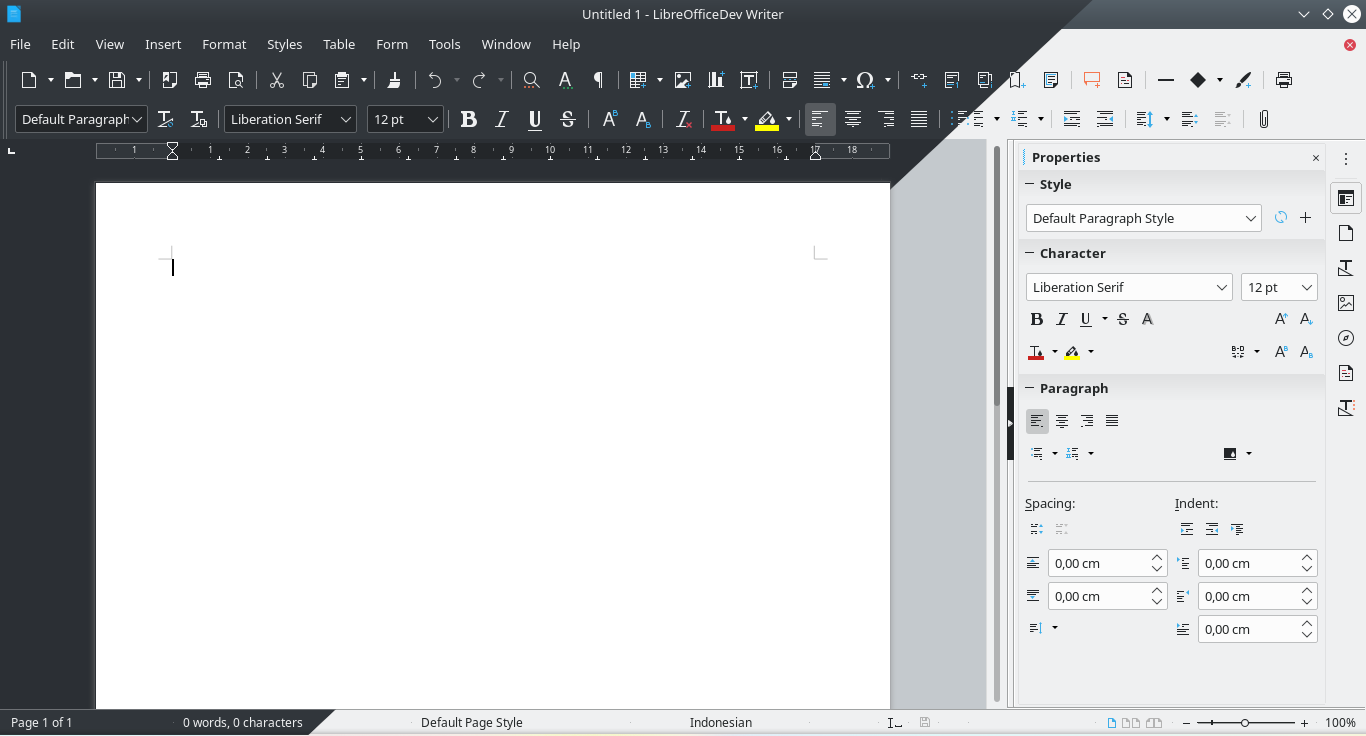
Task: Collapse the Character section in Properties
Action: click(1029, 253)
